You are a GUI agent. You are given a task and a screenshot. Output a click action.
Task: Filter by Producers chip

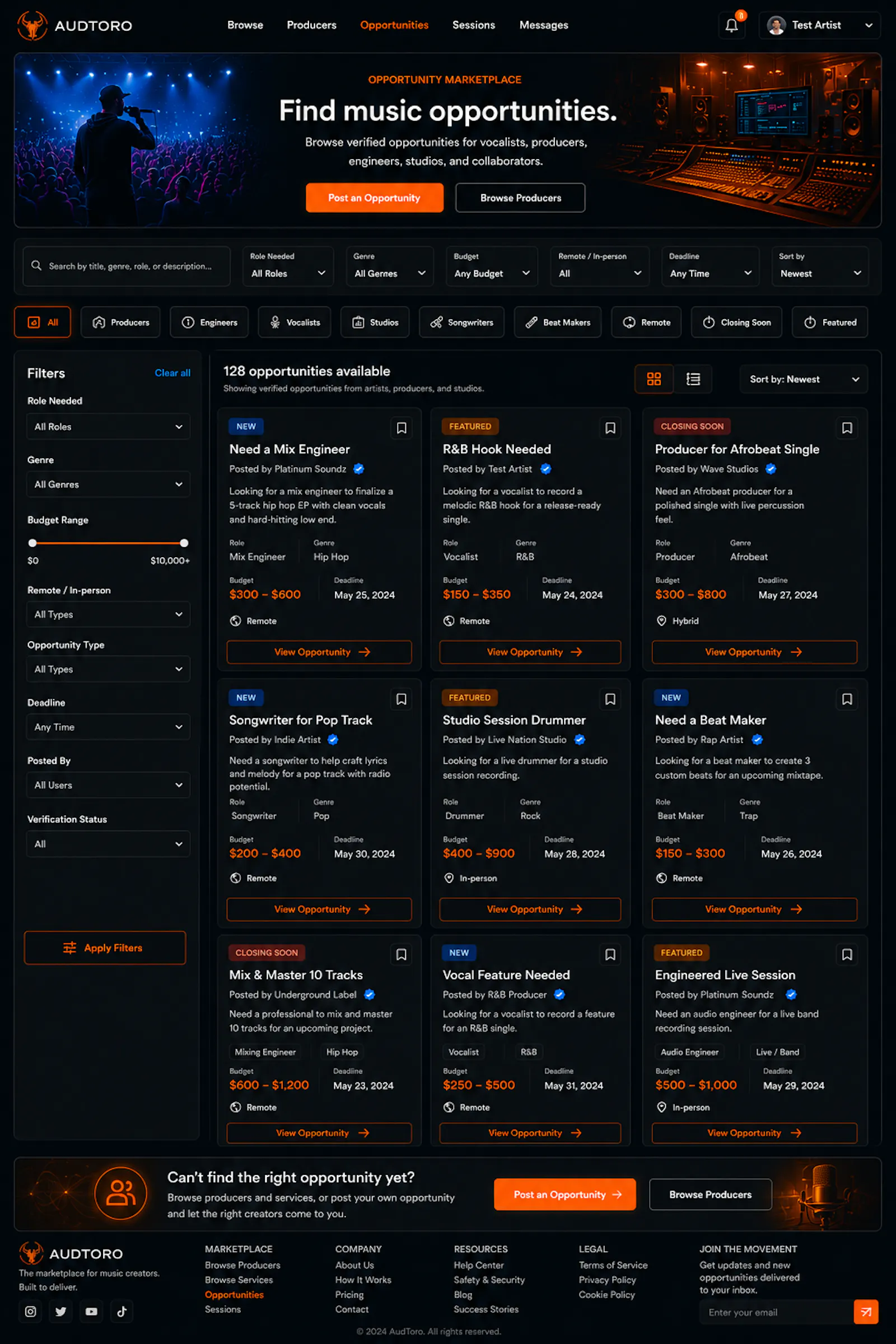coord(120,323)
